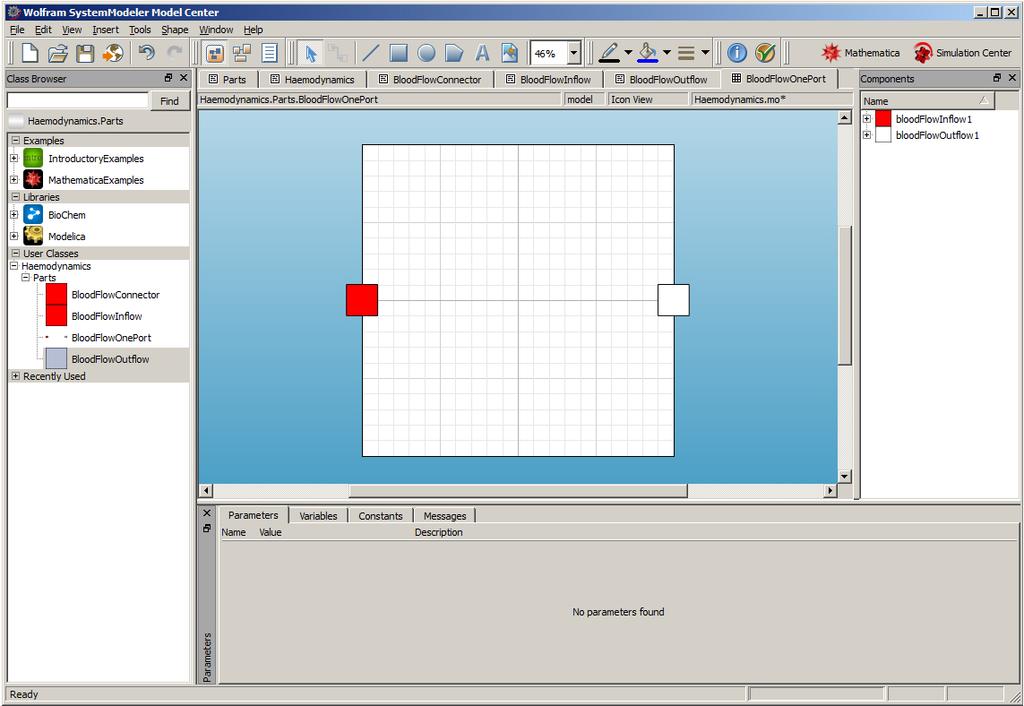Viewport: 1024px width, 706px height.
Task: Activate the connection line tool
Action: pos(337,53)
